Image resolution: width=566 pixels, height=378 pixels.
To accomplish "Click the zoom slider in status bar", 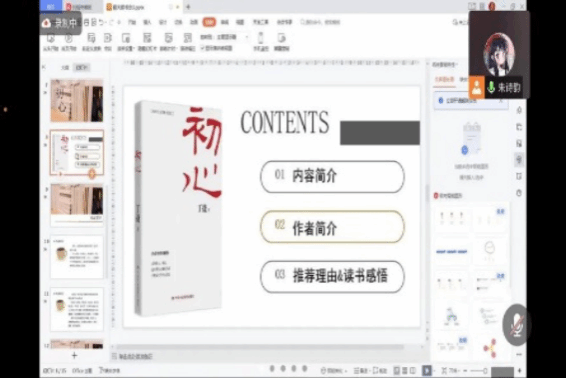I will click(x=477, y=371).
